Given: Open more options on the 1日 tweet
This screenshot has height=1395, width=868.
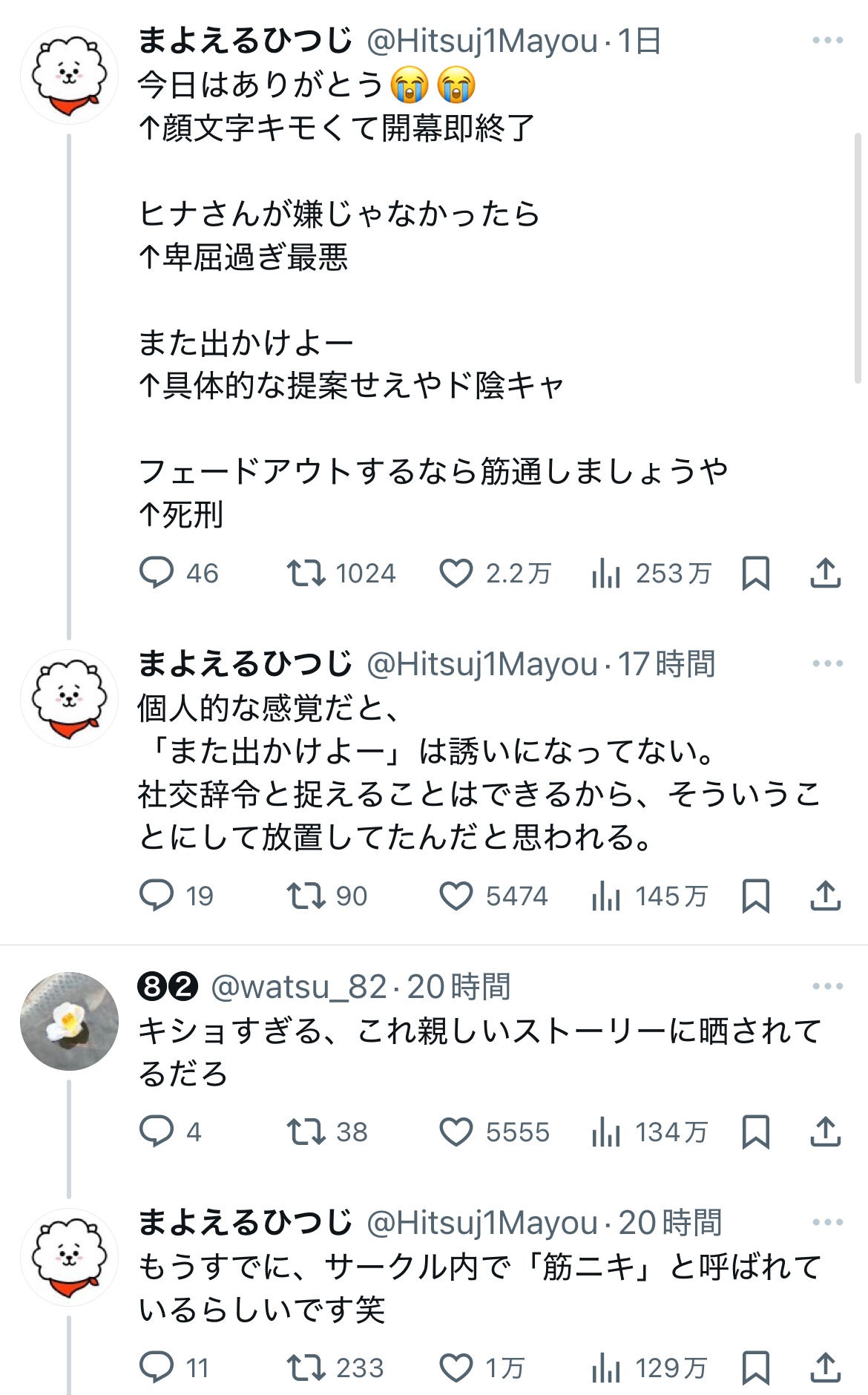Looking at the screenshot, I should pos(827,41).
